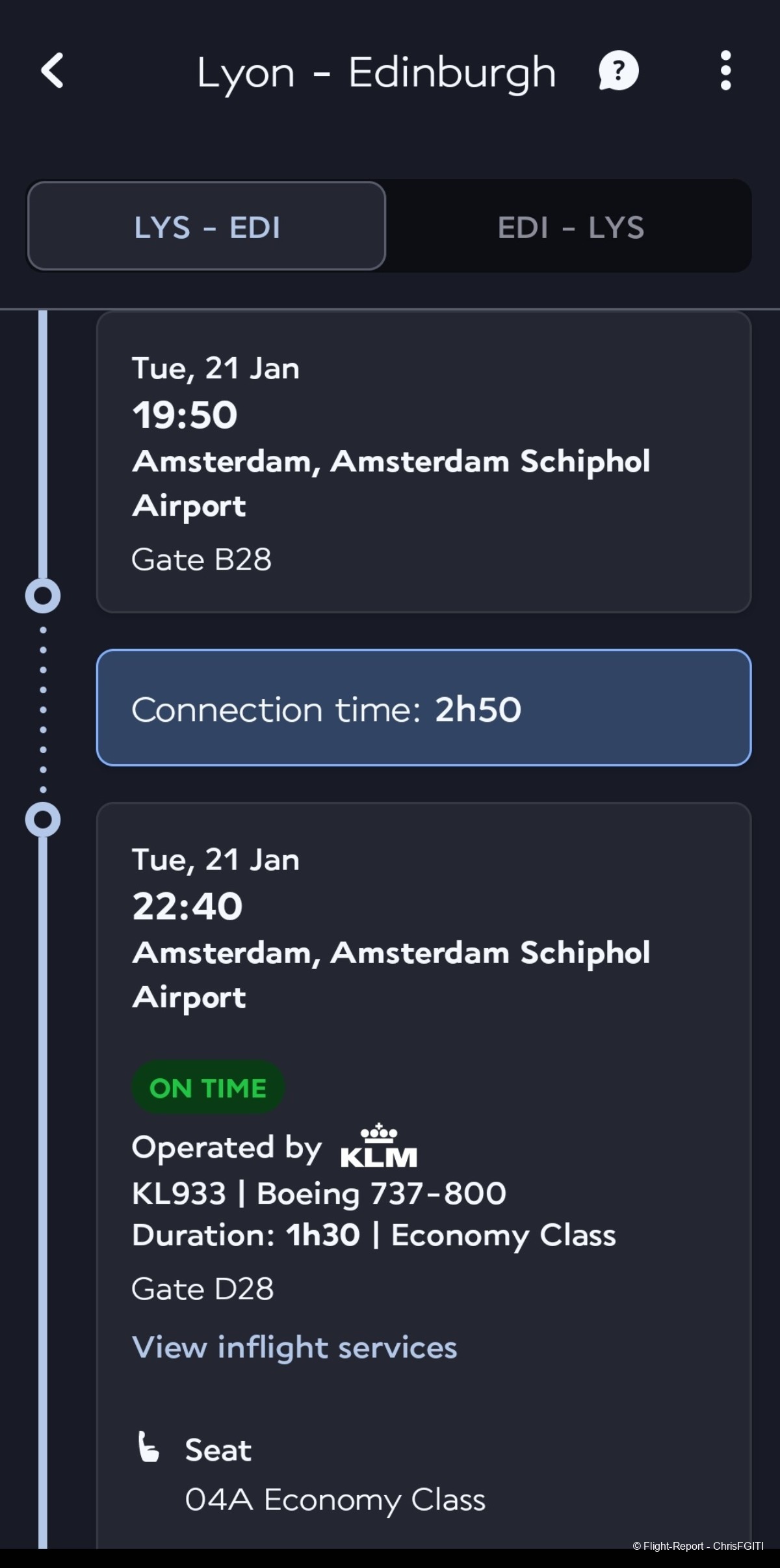Select the 22:40 departure timeline circle marker
The image size is (780, 1568).
[43, 820]
